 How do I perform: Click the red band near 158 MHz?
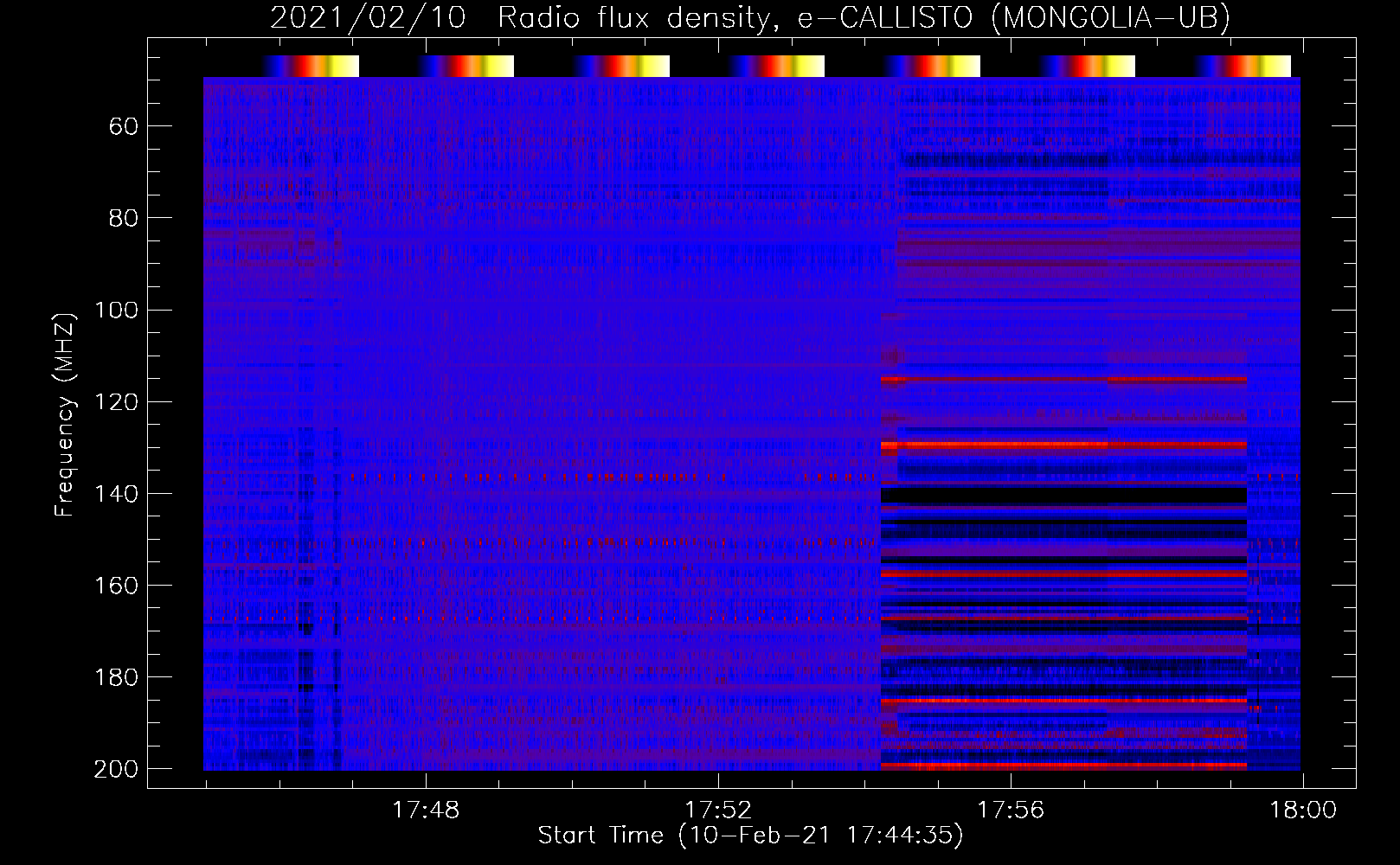coord(1063,573)
